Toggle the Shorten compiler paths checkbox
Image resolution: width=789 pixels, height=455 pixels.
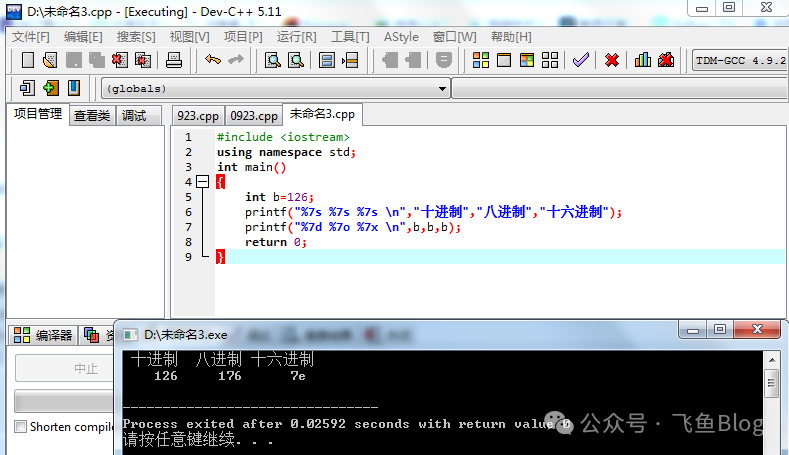(x=20, y=427)
